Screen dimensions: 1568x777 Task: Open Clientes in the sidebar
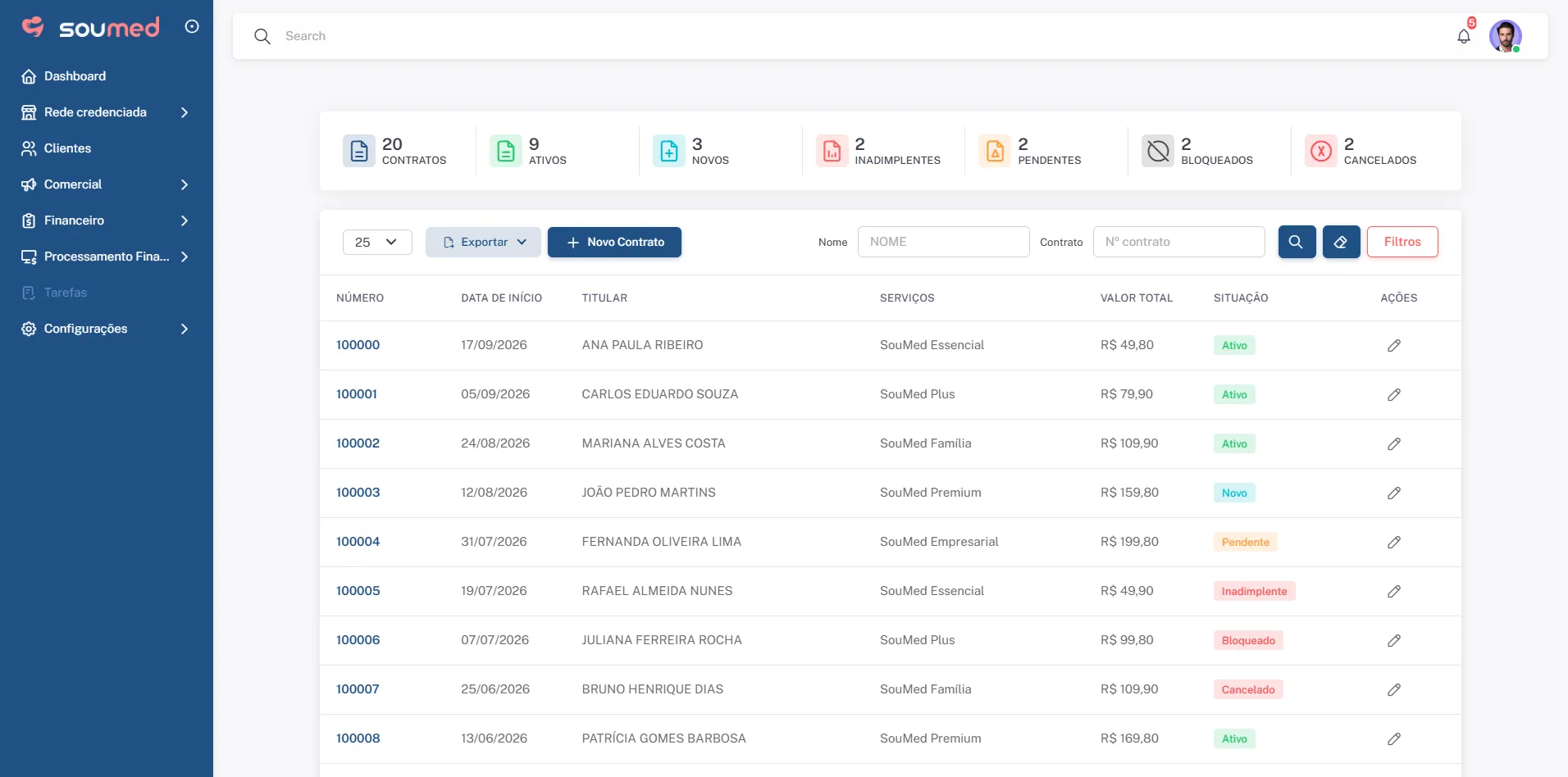[107, 148]
